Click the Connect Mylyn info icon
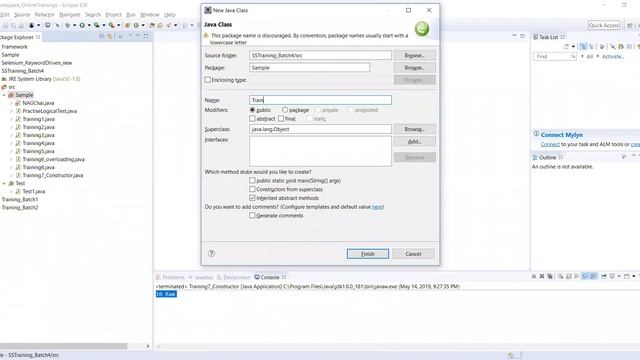 click(536, 134)
